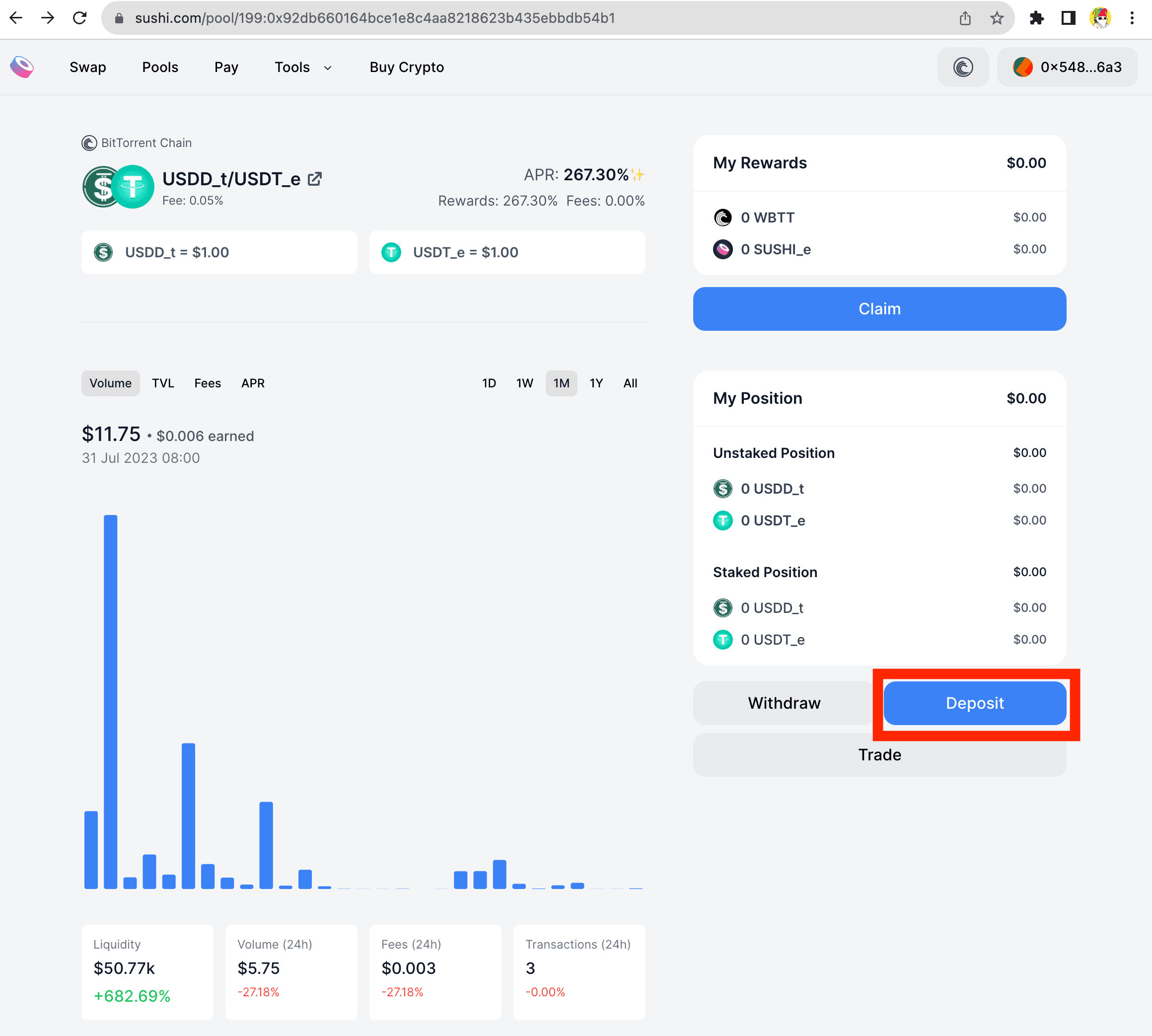1152x1036 pixels.
Task: Open the Buy Crypto page
Action: [406, 67]
